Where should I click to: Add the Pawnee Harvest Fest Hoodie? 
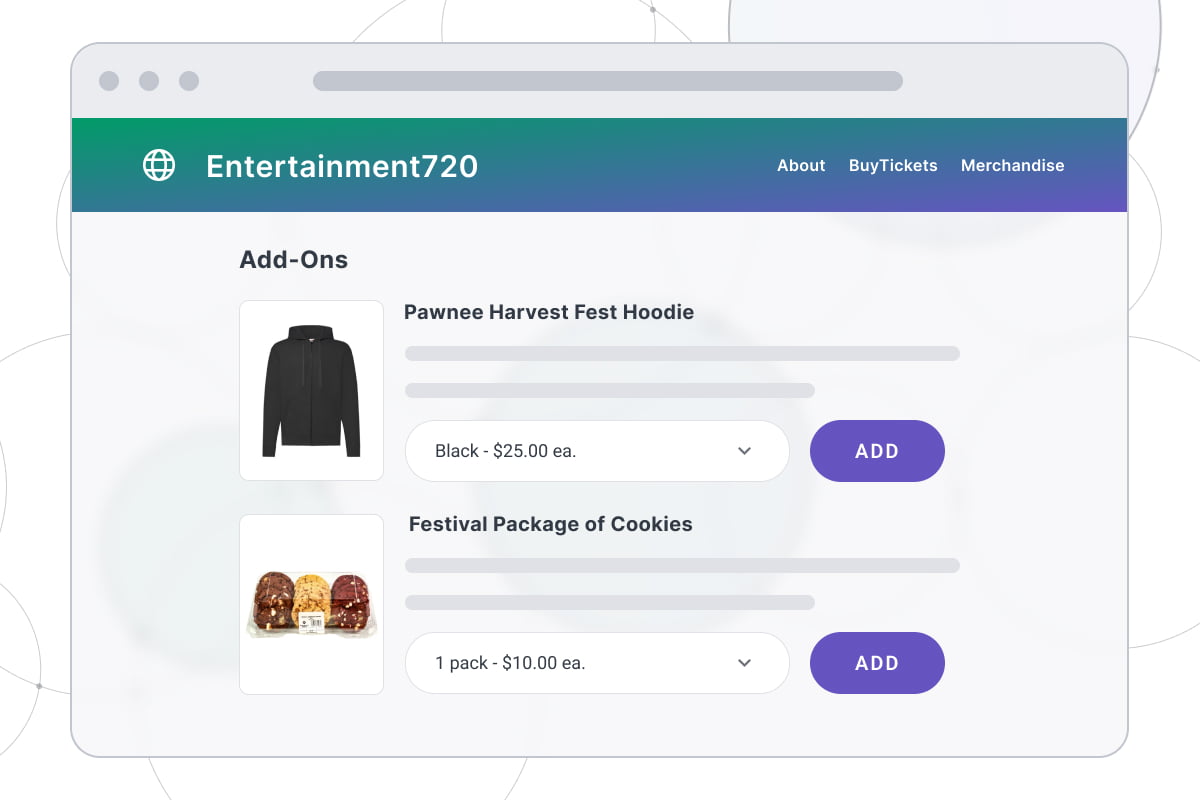pyautogui.click(x=877, y=451)
